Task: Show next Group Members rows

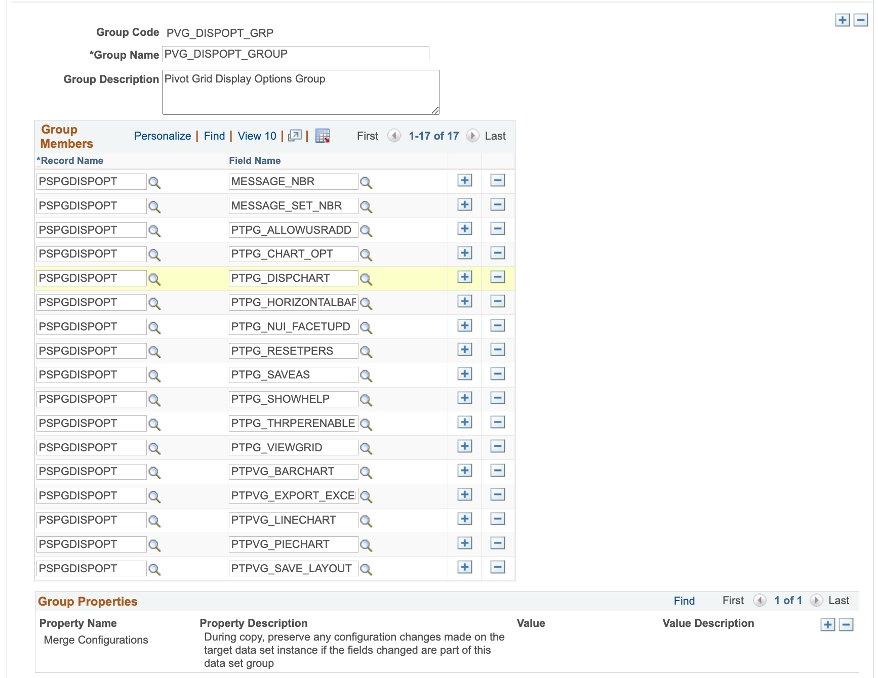Action: [473, 136]
